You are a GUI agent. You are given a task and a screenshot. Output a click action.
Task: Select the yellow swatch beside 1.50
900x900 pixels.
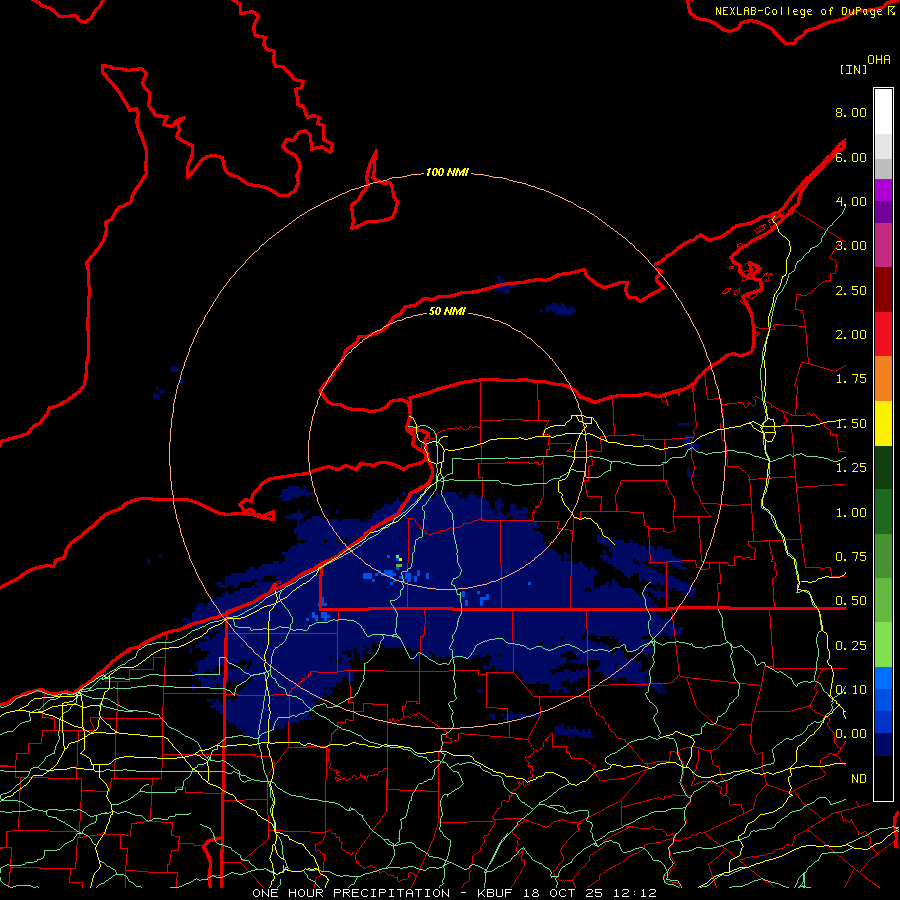pyautogui.click(x=883, y=423)
